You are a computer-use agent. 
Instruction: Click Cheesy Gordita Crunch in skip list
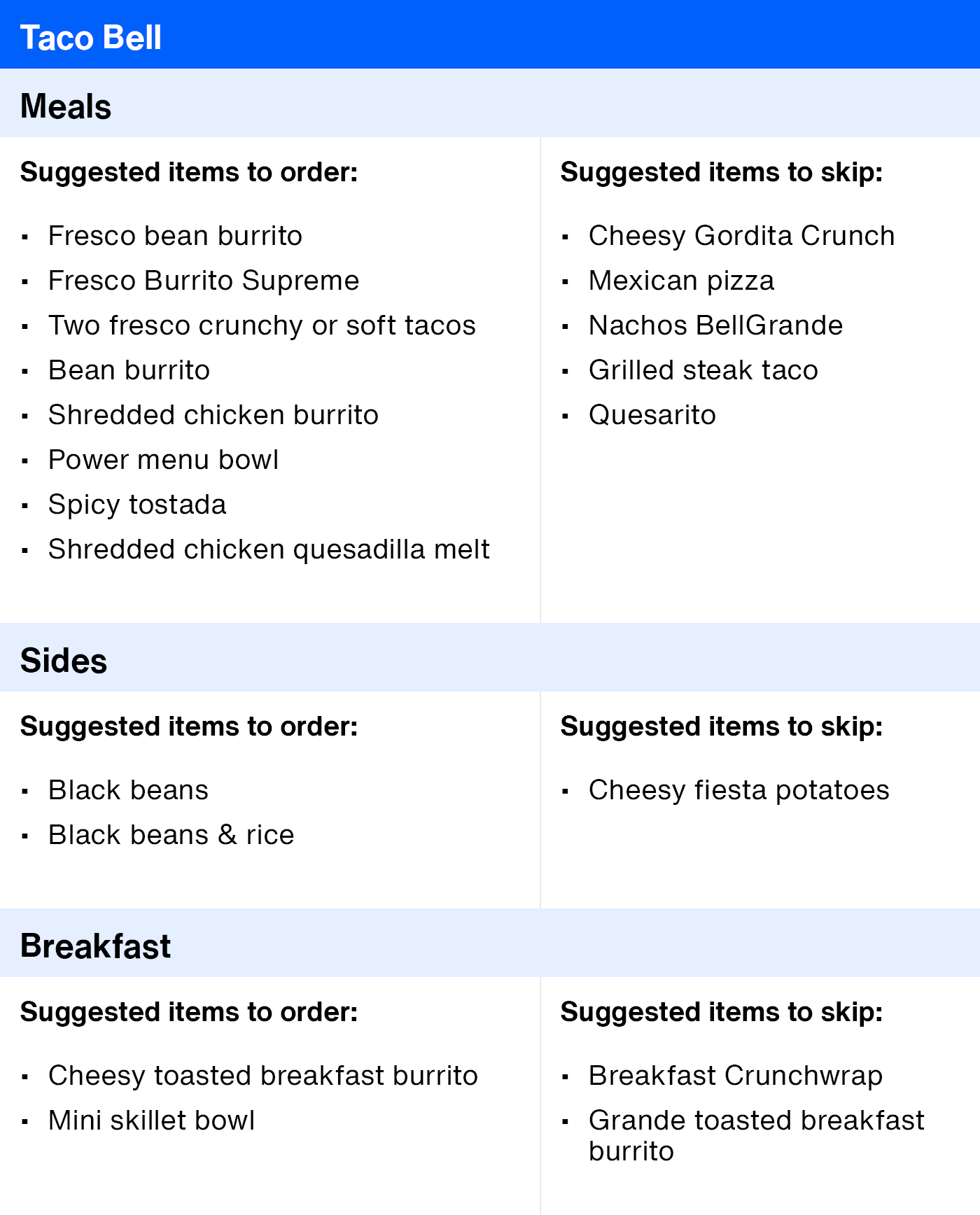coord(741,236)
